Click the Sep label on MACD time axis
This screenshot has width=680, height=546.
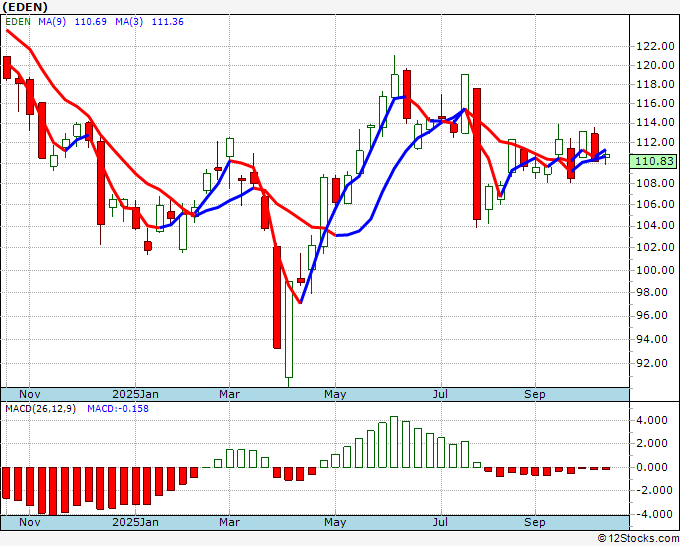(x=535, y=522)
